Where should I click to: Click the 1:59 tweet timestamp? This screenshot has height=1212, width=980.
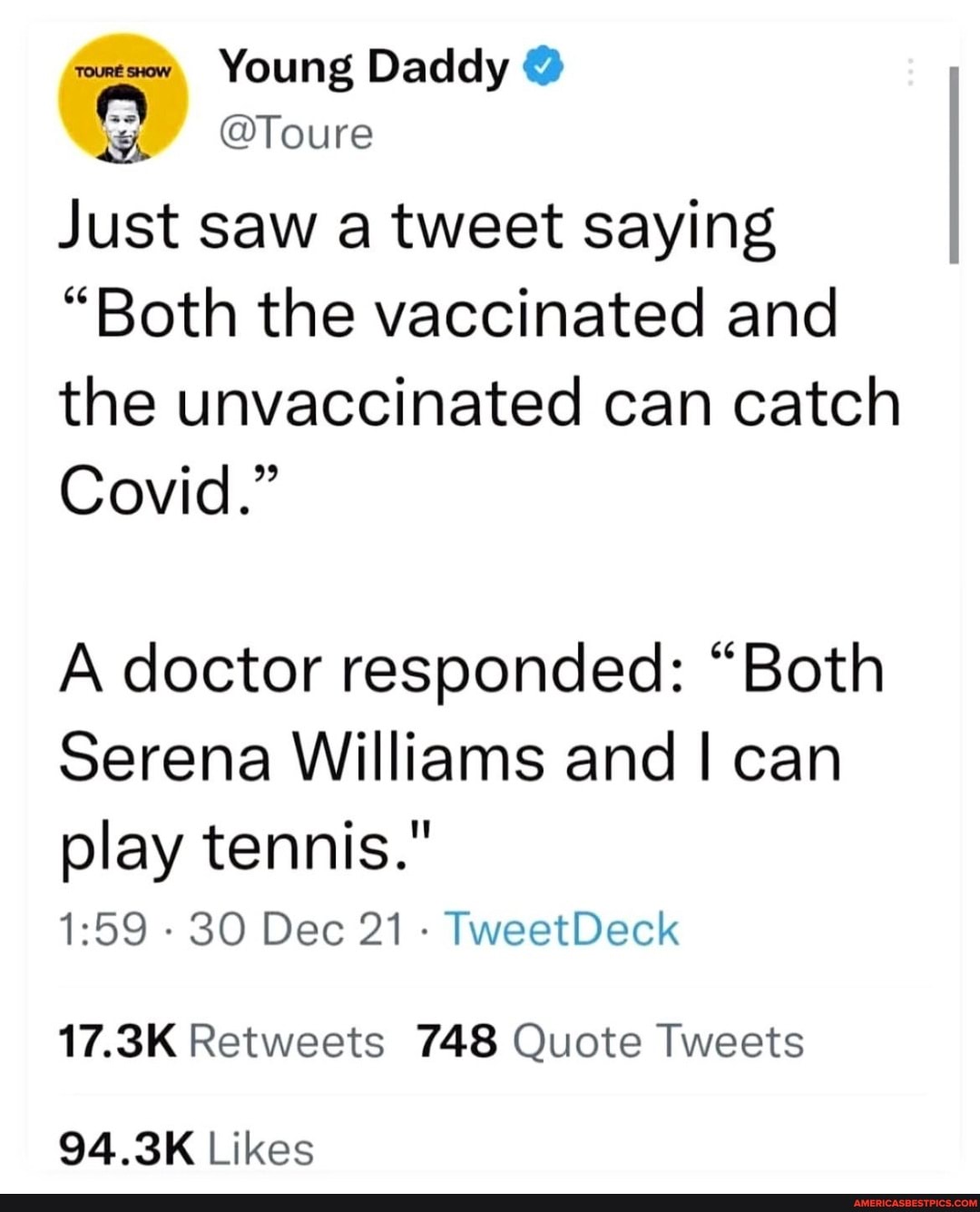point(103,929)
